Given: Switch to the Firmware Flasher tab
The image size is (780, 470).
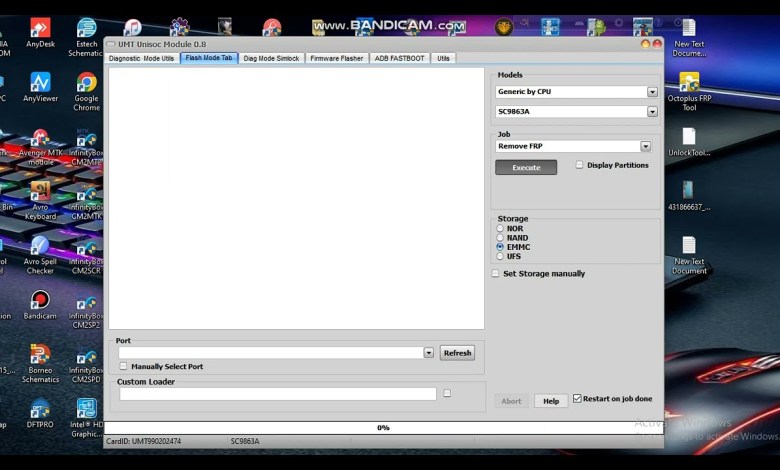Looking at the screenshot, I should click(337, 58).
